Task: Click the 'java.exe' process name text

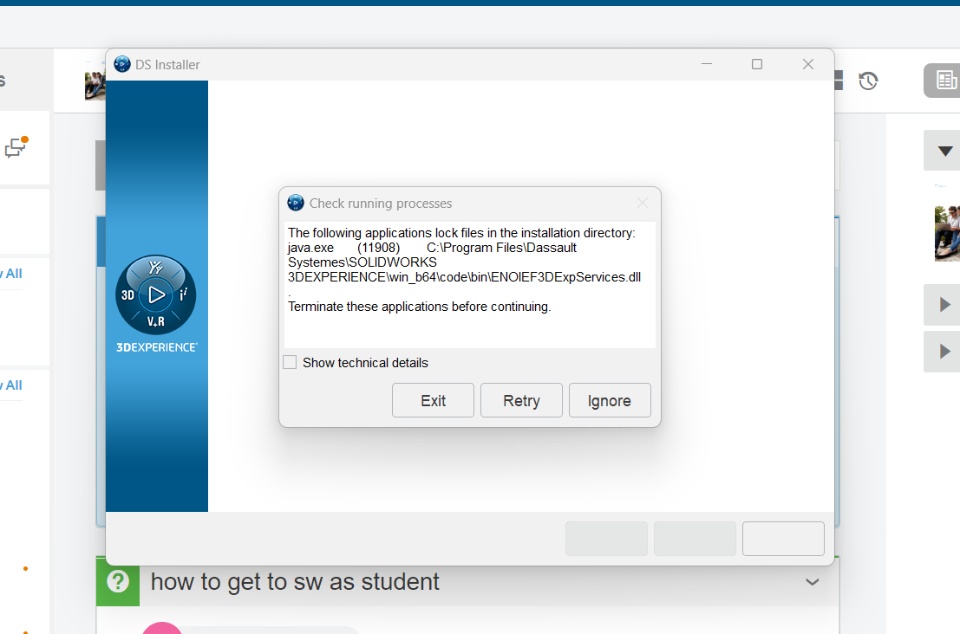Action: pos(311,248)
